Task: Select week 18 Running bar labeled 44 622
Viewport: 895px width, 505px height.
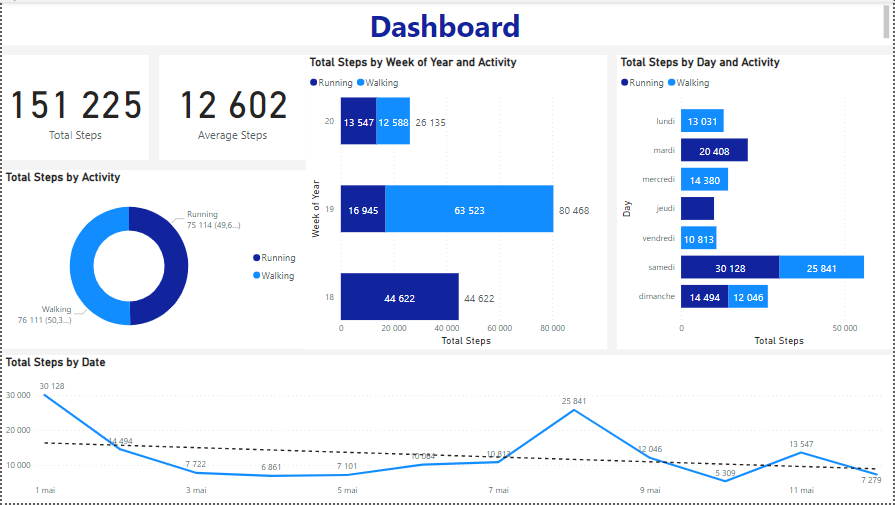Action: (x=399, y=297)
